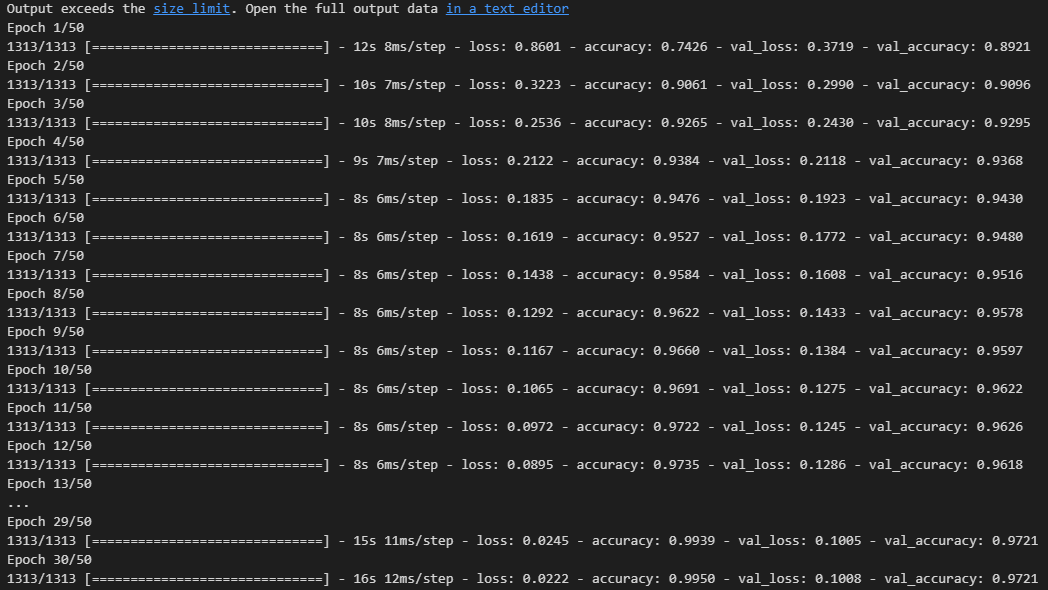Select the 'Epoch 6/50' line

pyautogui.click(x=45, y=218)
